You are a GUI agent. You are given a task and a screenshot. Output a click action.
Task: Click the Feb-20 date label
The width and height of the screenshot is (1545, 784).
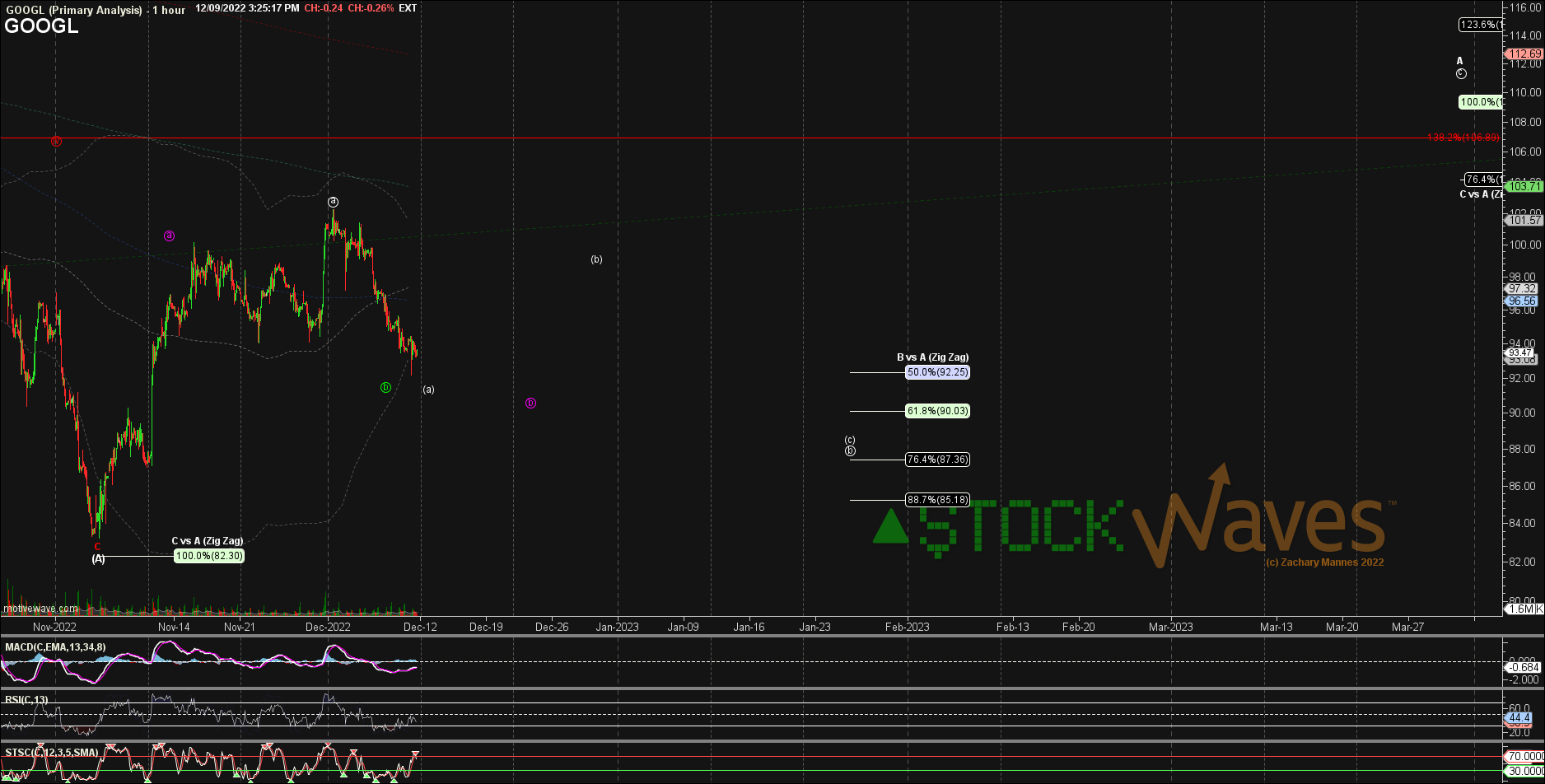coord(1079,627)
